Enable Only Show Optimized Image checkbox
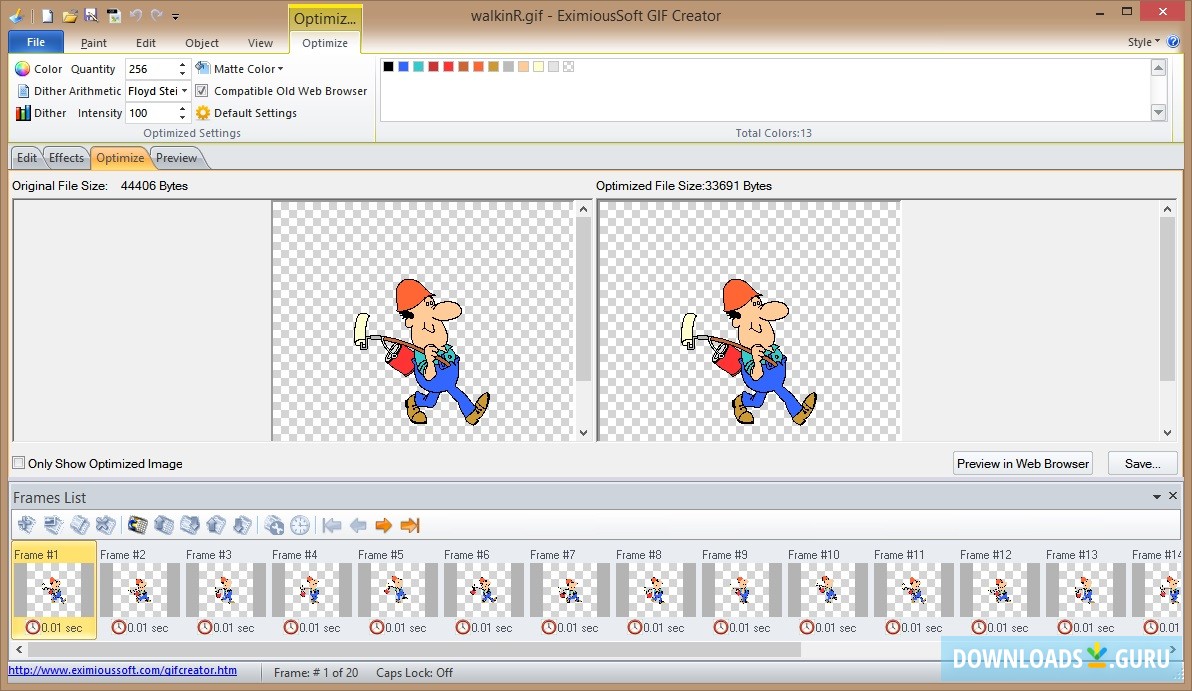The image size is (1192, 691). [18, 463]
